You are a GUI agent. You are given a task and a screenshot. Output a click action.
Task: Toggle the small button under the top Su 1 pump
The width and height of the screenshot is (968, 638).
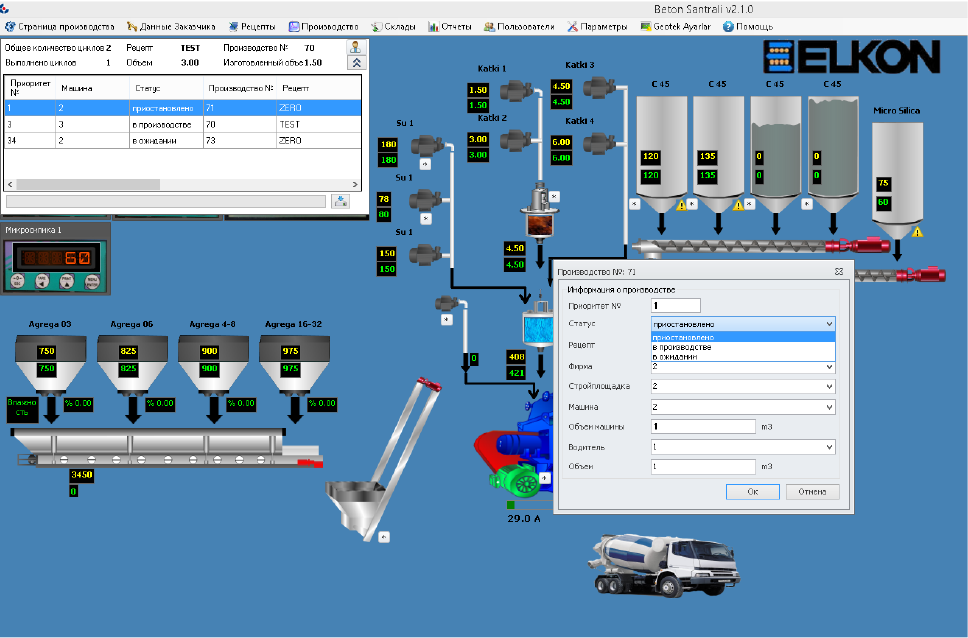424,163
